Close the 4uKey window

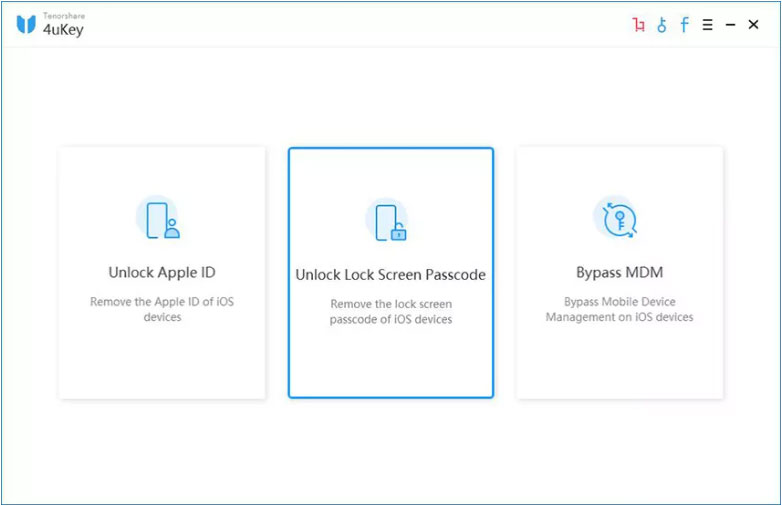click(754, 25)
